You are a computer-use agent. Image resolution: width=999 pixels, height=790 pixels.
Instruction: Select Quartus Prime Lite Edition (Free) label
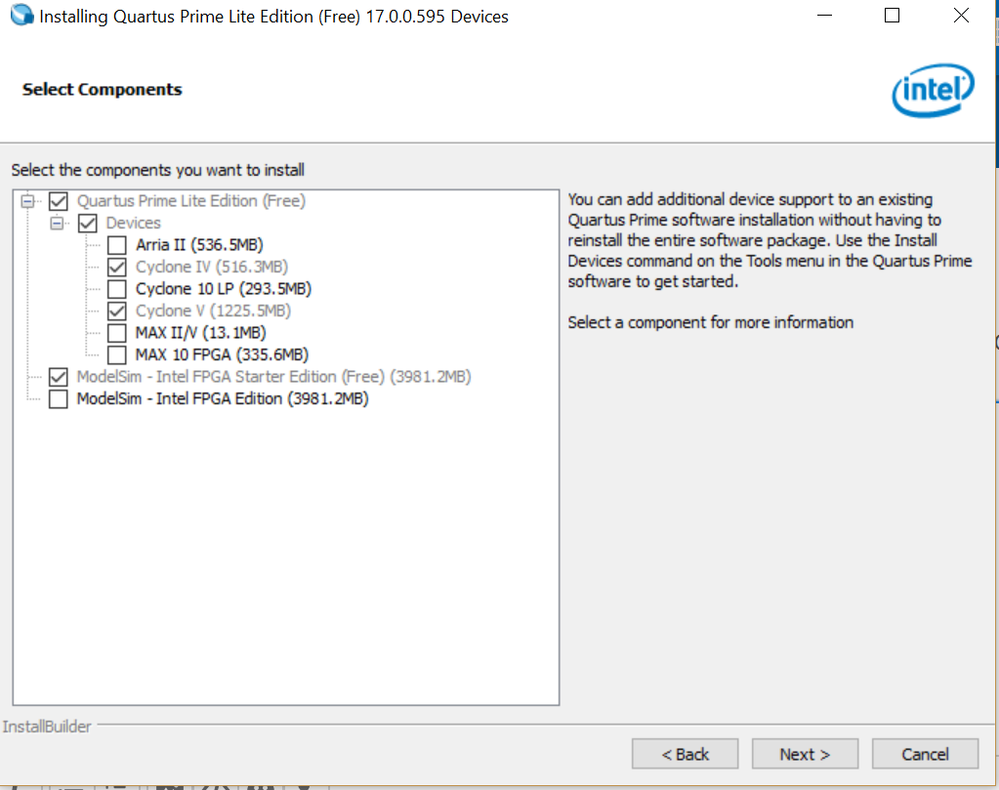point(191,201)
